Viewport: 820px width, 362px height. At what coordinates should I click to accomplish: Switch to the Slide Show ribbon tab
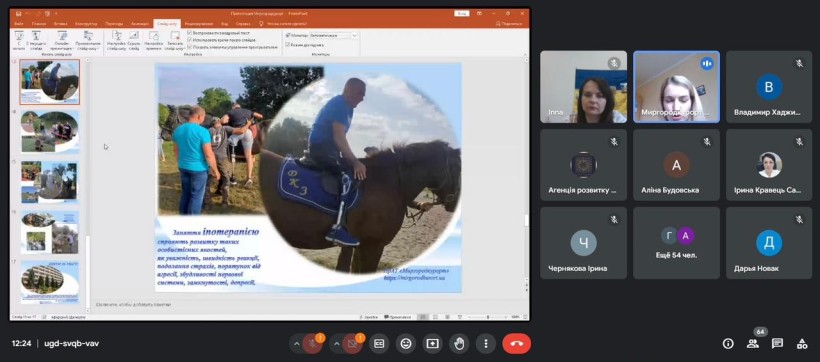[167, 24]
